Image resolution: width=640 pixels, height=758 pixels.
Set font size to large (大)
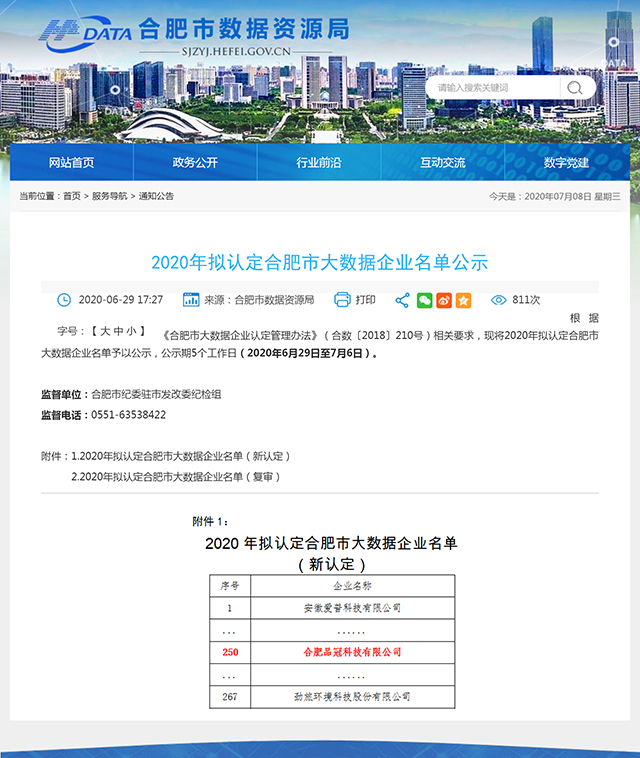(x=105, y=330)
